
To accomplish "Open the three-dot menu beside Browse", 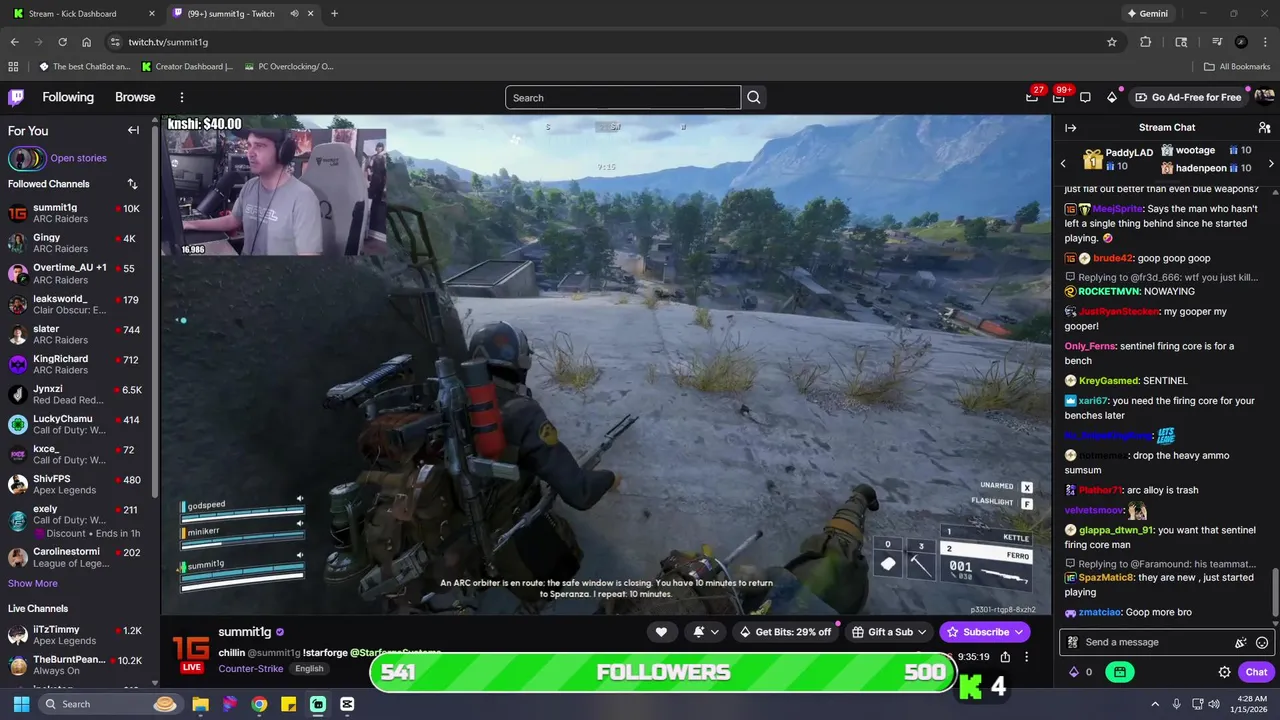I will click(x=182, y=97).
